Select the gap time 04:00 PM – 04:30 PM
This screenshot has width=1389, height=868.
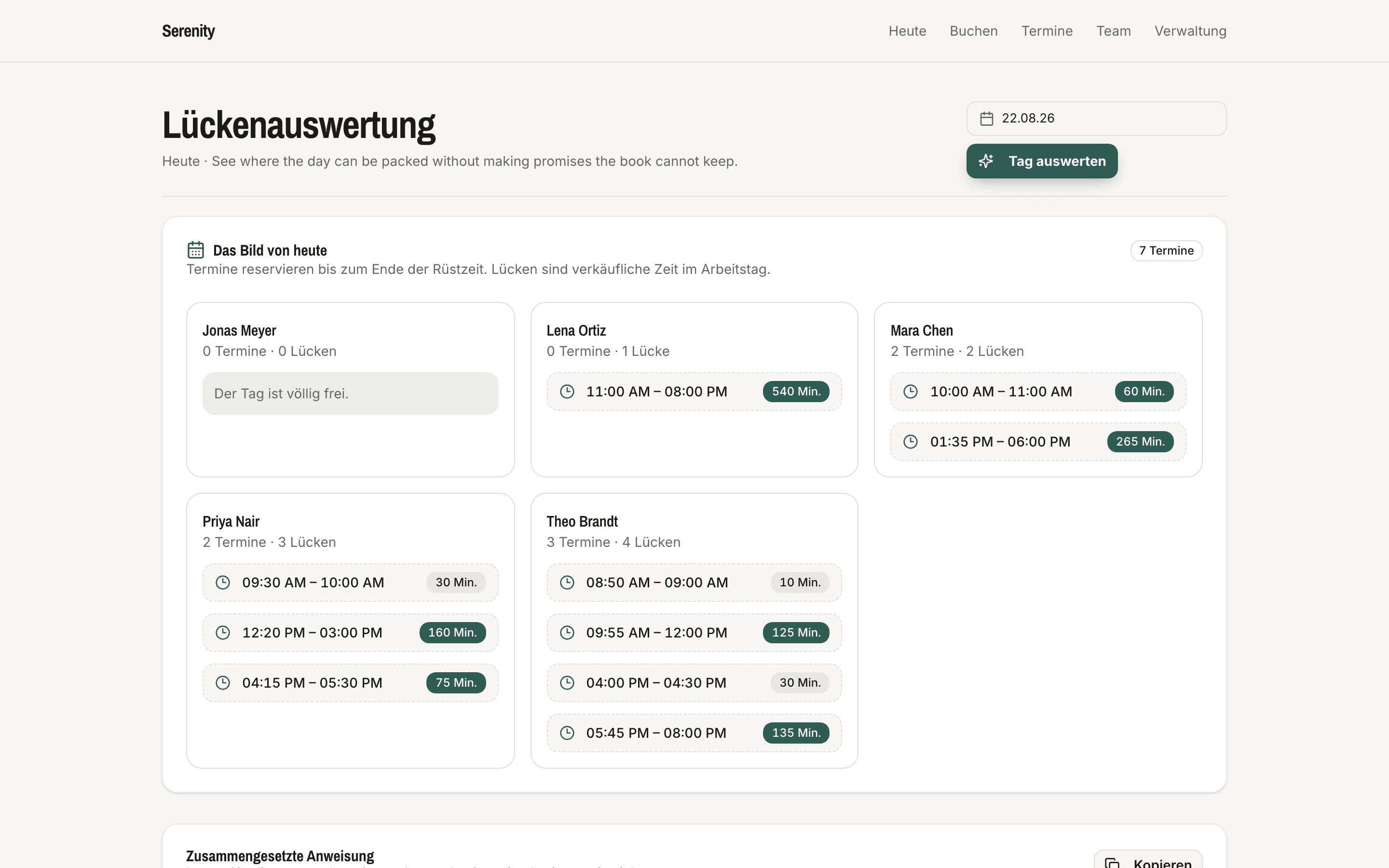point(656,682)
